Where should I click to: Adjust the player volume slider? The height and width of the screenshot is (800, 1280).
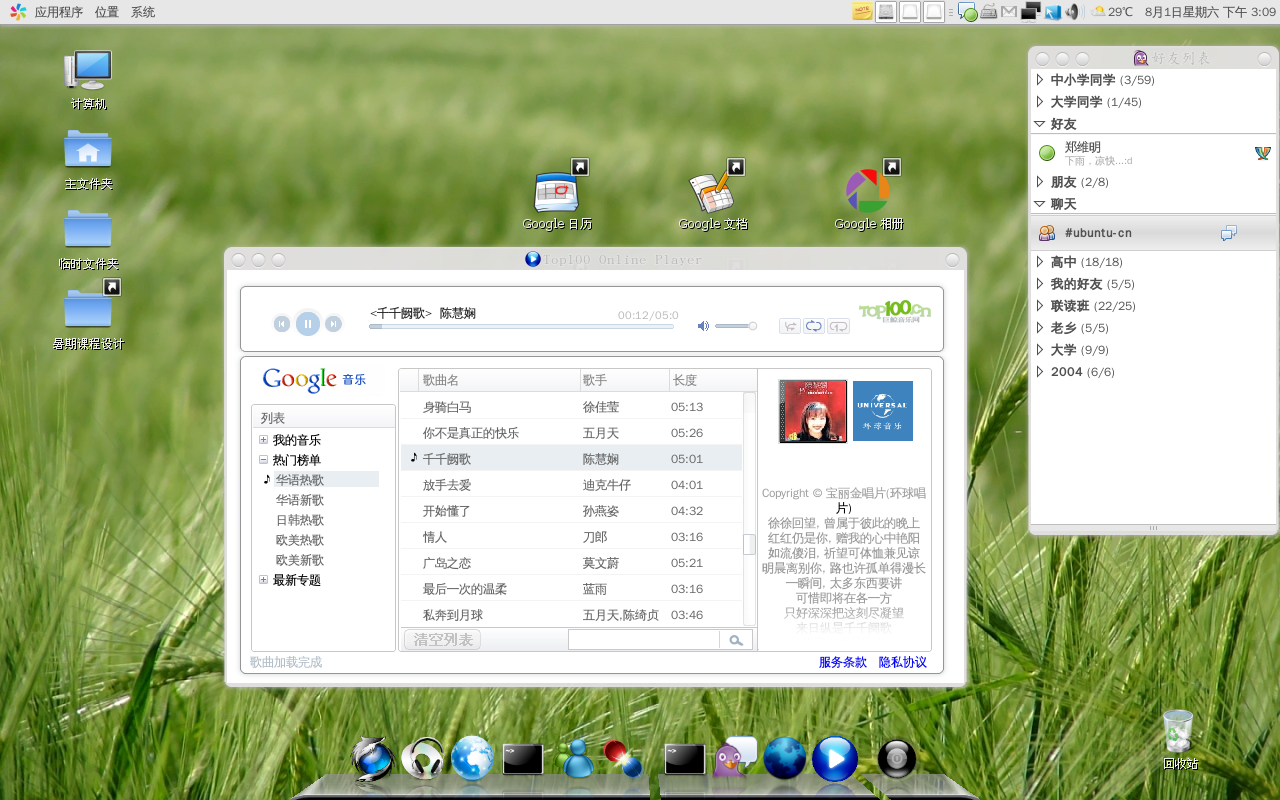[x=736, y=326]
